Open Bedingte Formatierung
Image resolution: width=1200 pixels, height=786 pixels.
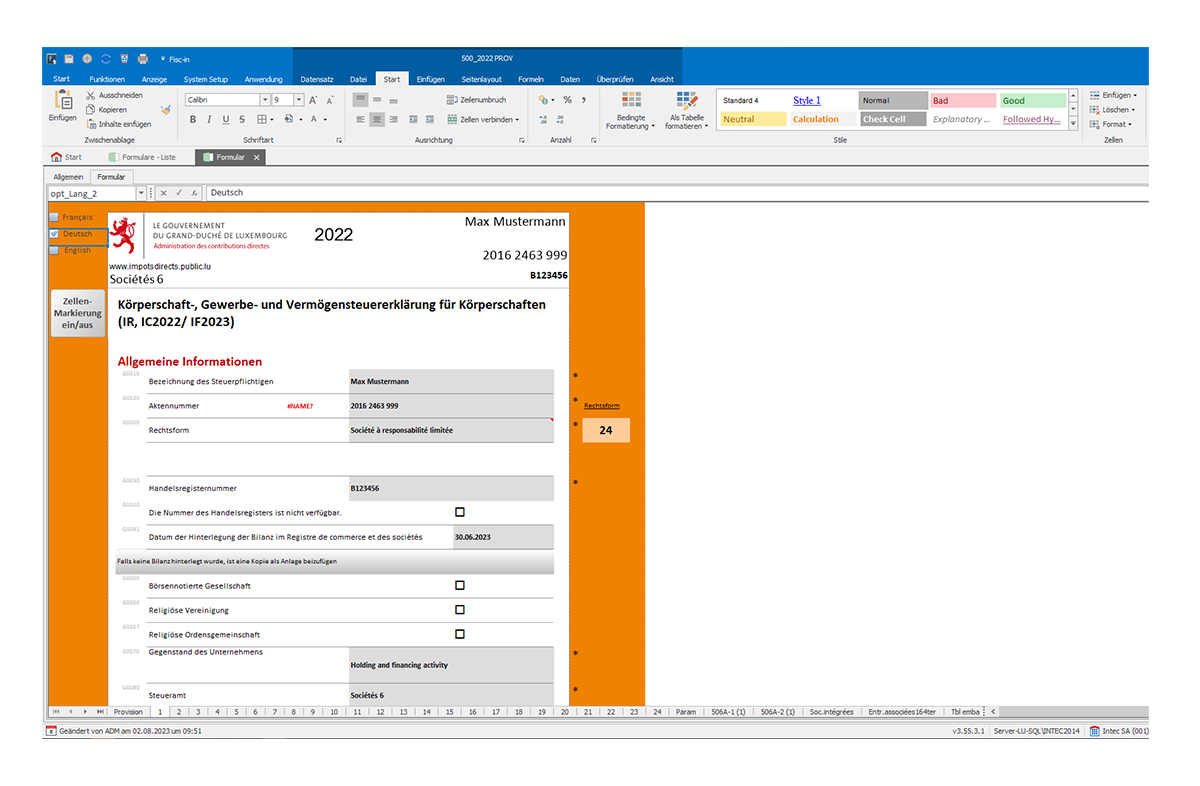pos(631,111)
